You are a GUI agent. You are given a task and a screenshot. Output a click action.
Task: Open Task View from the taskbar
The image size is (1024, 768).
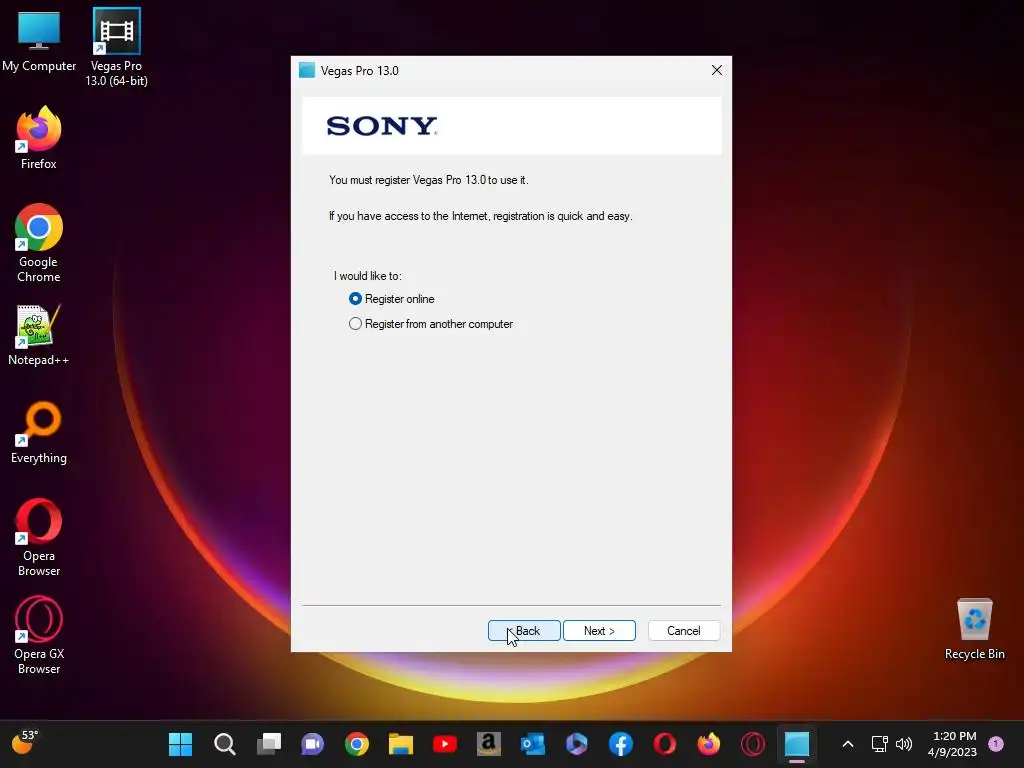pyautogui.click(x=268, y=744)
